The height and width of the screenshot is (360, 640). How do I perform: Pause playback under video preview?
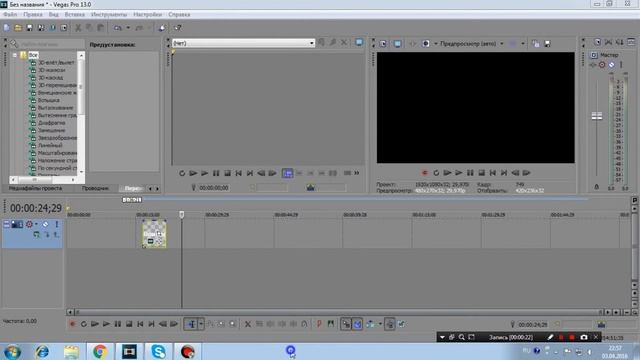470,173
